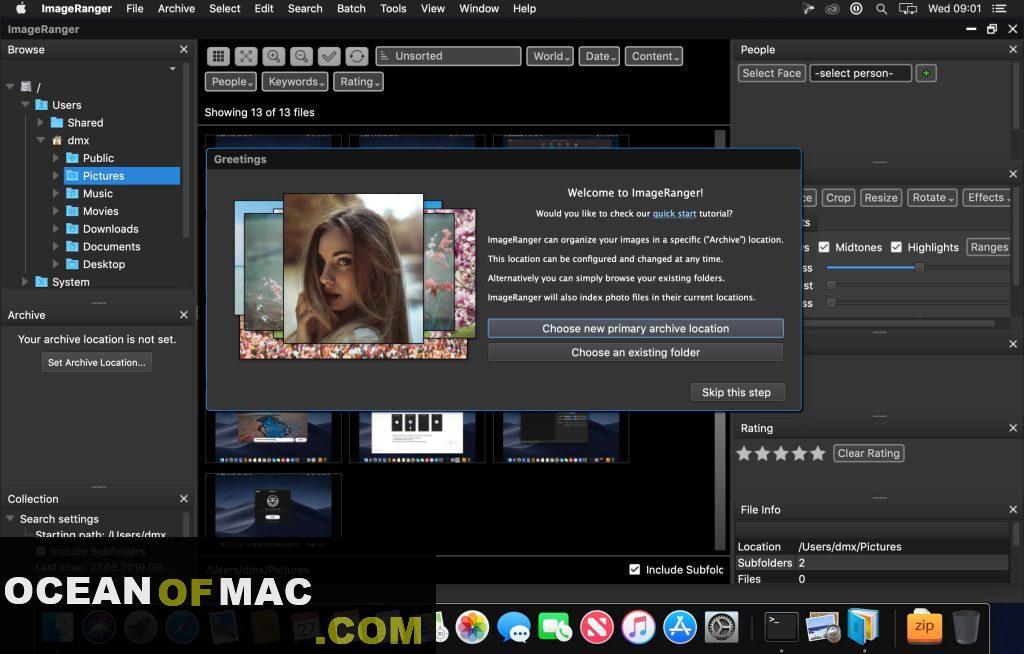Close the Browse panel
Image resolution: width=1024 pixels, height=654 pixels.
tap(184, 50)
